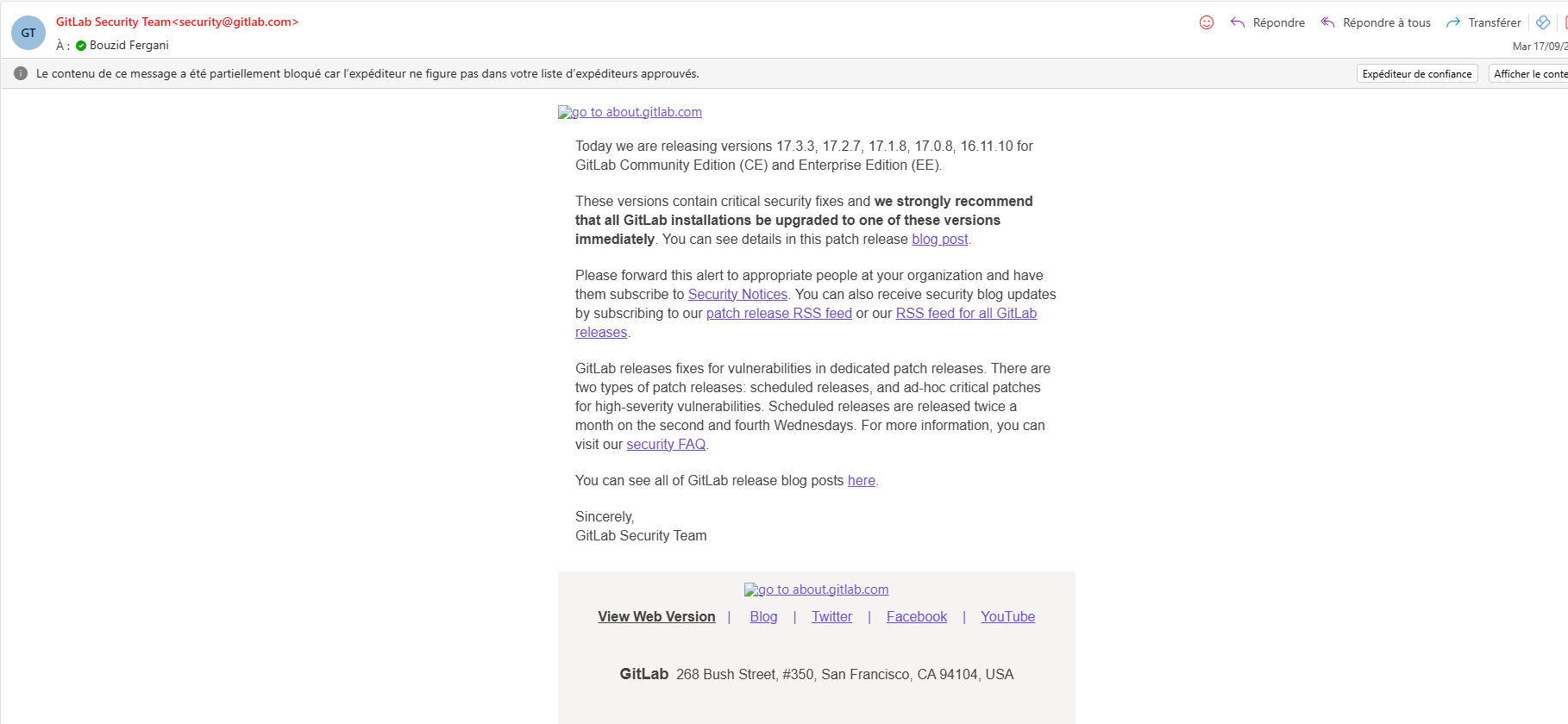1568x724 pixels.
Task: Click recipient Bouzid Fergani's green status icon
Action: click(x=81, y=46)
